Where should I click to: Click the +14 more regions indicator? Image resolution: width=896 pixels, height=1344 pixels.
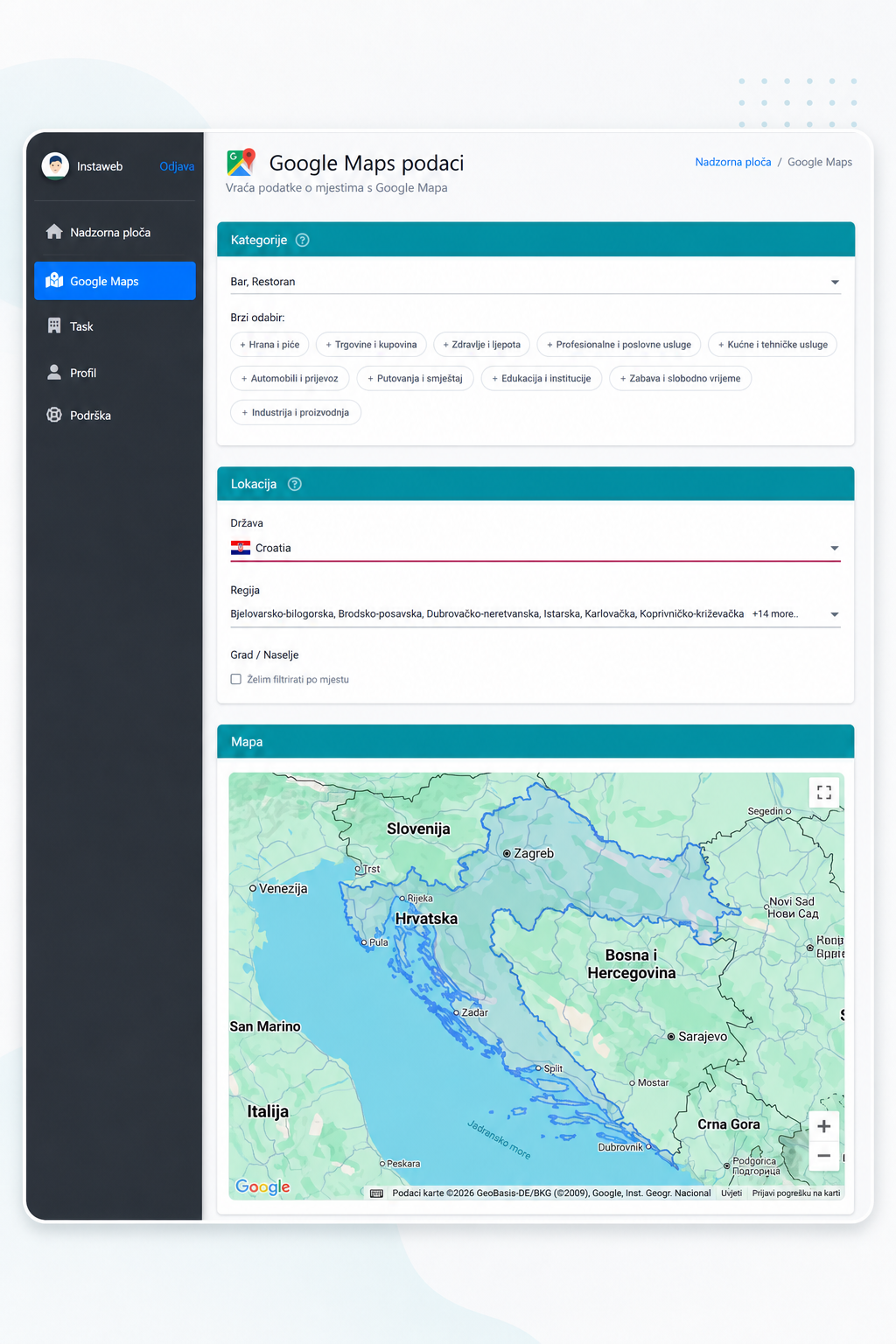pyautogui.click(x=775, y=614)
